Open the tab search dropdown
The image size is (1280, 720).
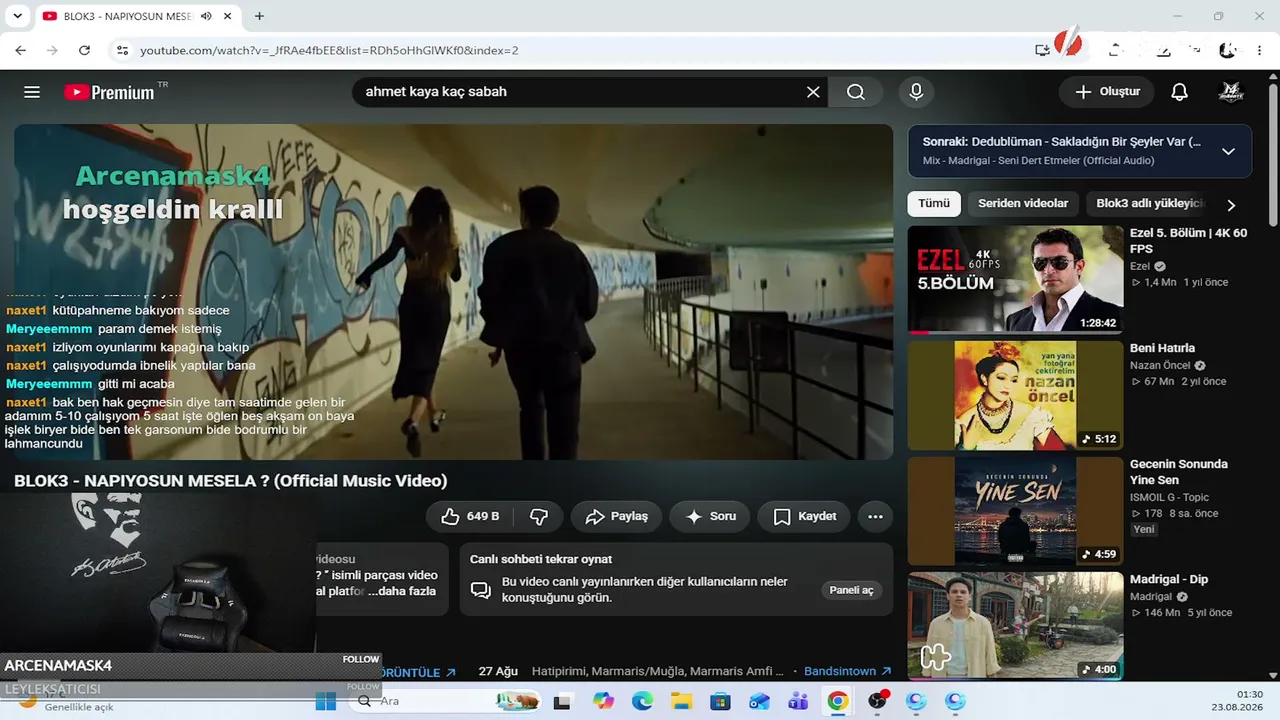(17, 16)
